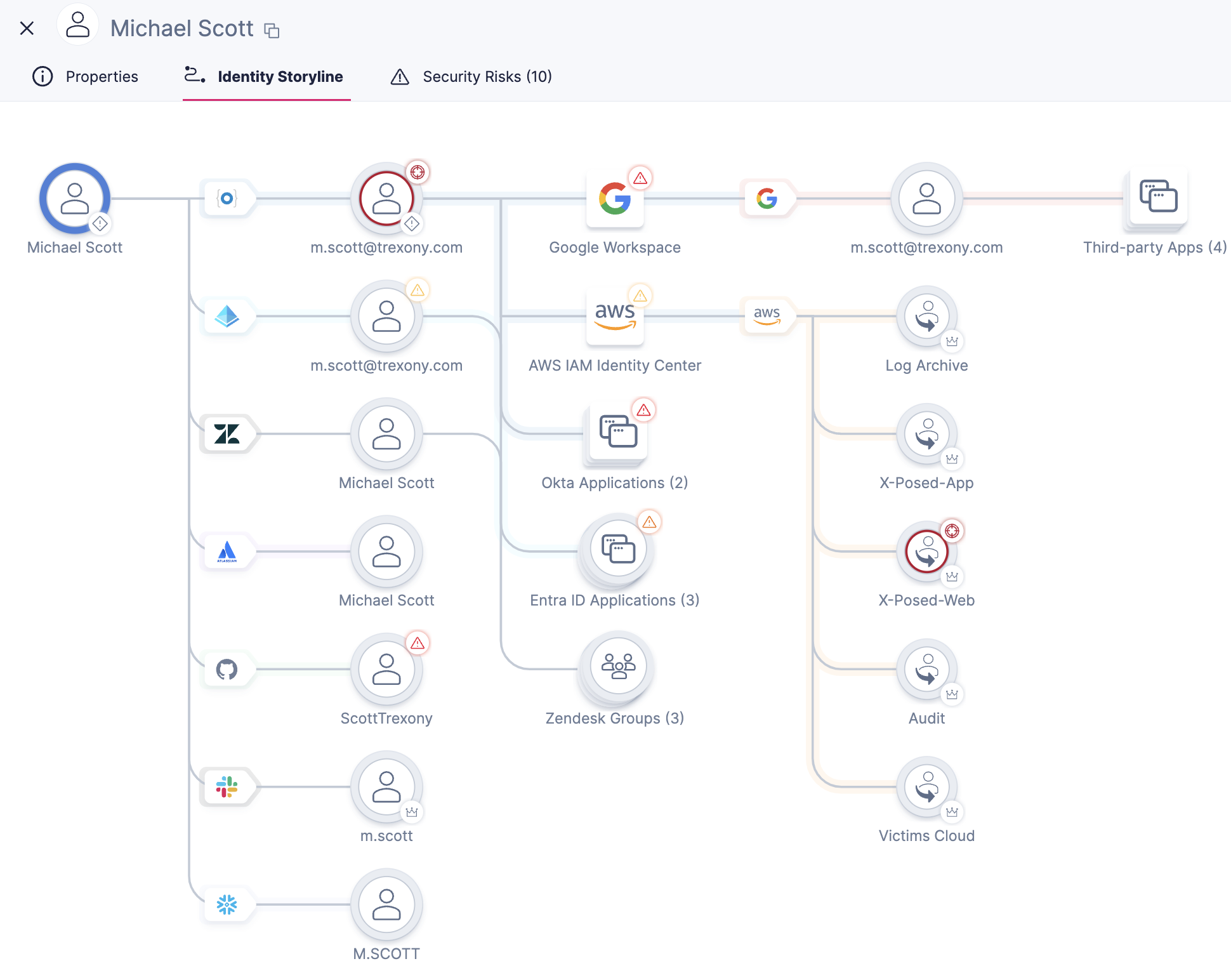This screenshot has width=1231, height=980.
Task: Click the AWS IAM Identity Center node
Action: (614, 316)
